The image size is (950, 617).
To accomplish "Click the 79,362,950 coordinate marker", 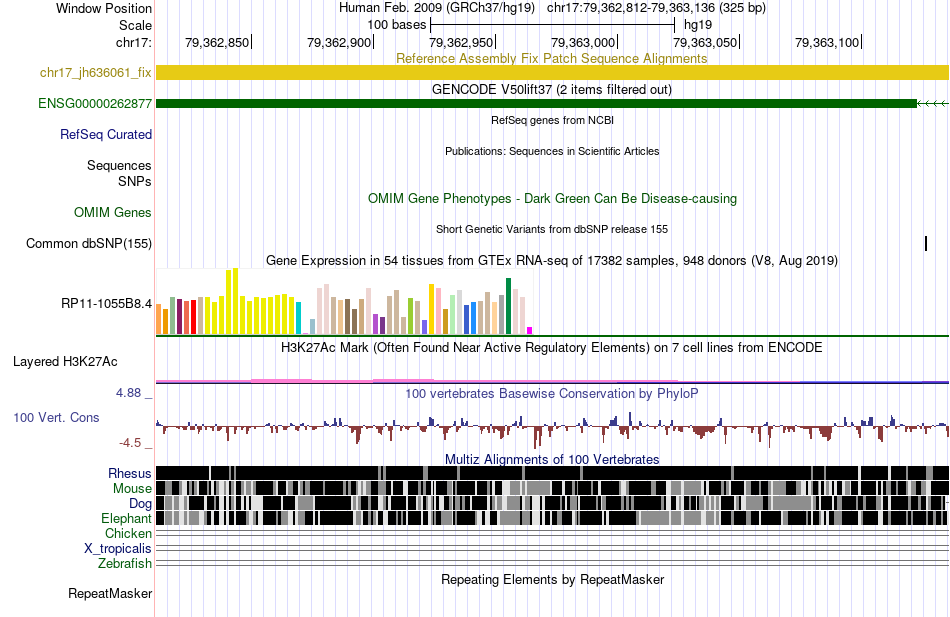I will click(462, 42).
